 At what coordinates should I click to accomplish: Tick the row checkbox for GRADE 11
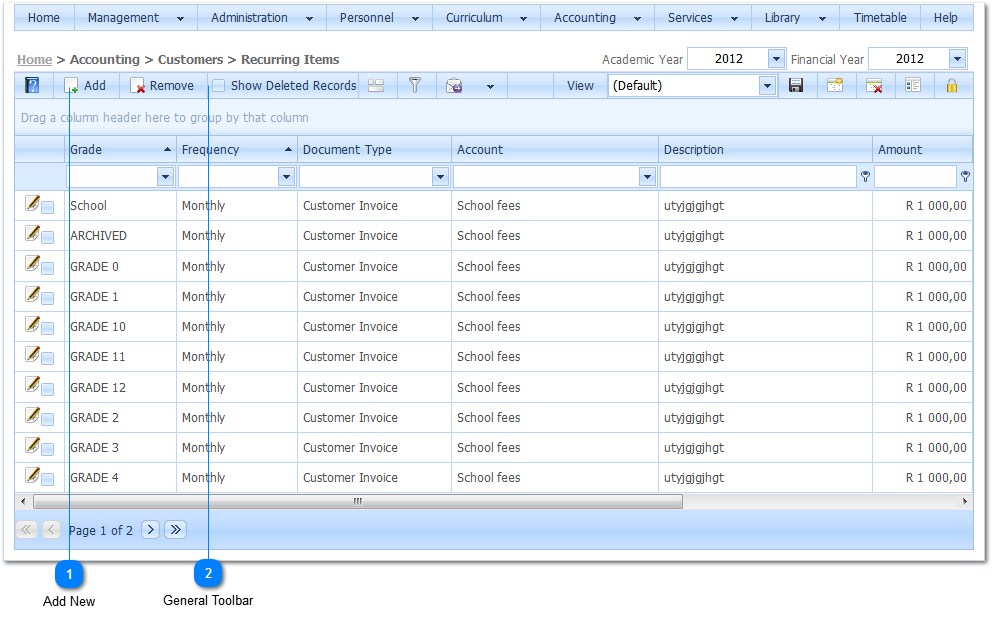click(x=47, y=358)
